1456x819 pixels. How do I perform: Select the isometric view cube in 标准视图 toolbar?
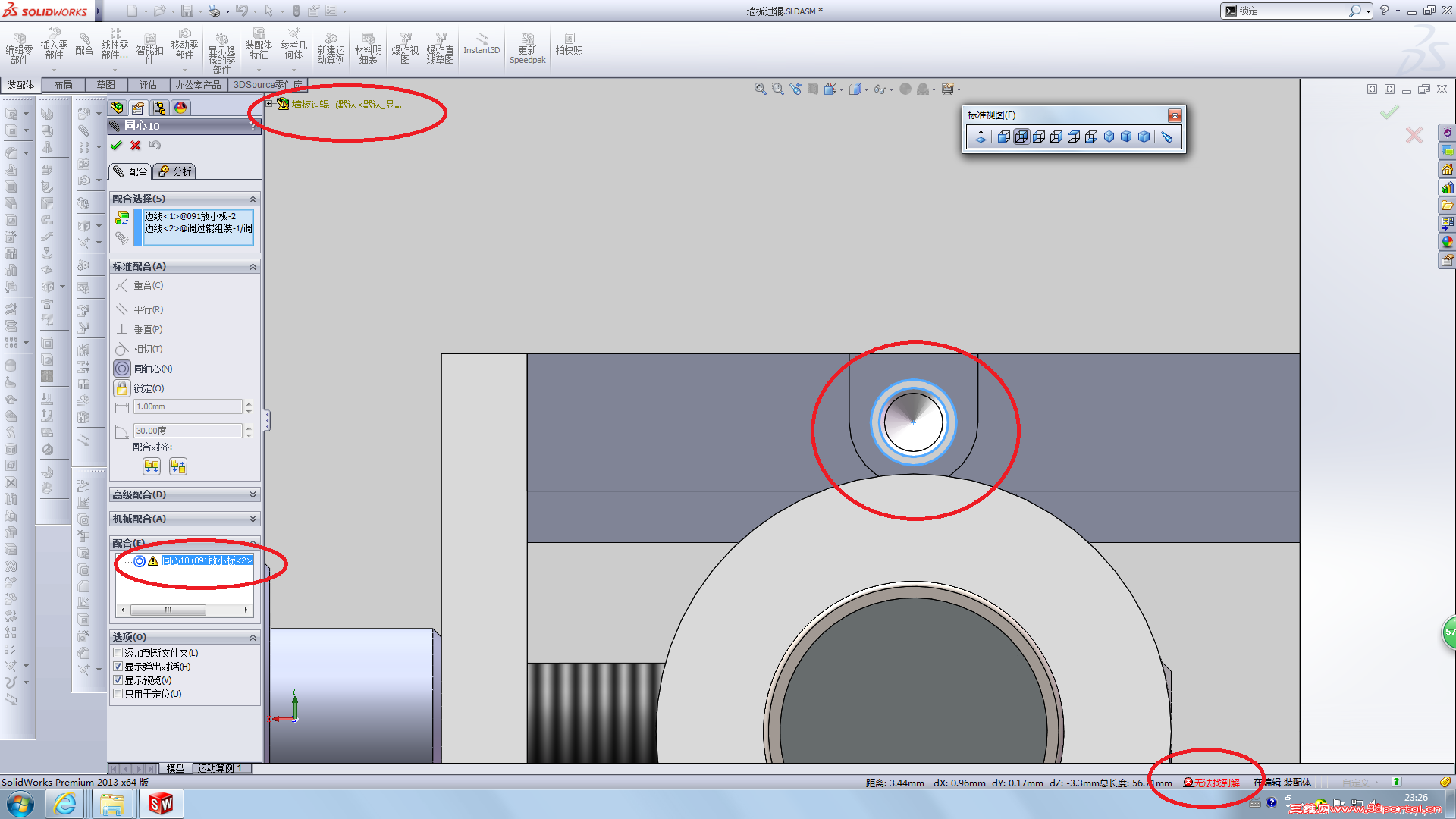pyautogui.click(x=1109, y=136)
